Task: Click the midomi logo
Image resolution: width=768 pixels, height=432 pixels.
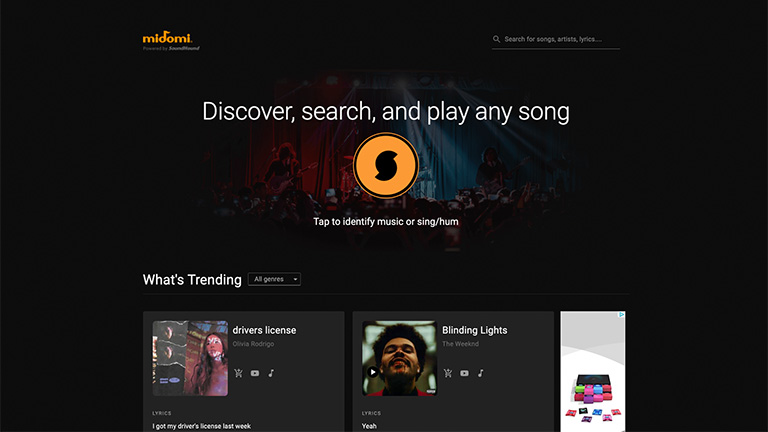Action: [166, 38]
